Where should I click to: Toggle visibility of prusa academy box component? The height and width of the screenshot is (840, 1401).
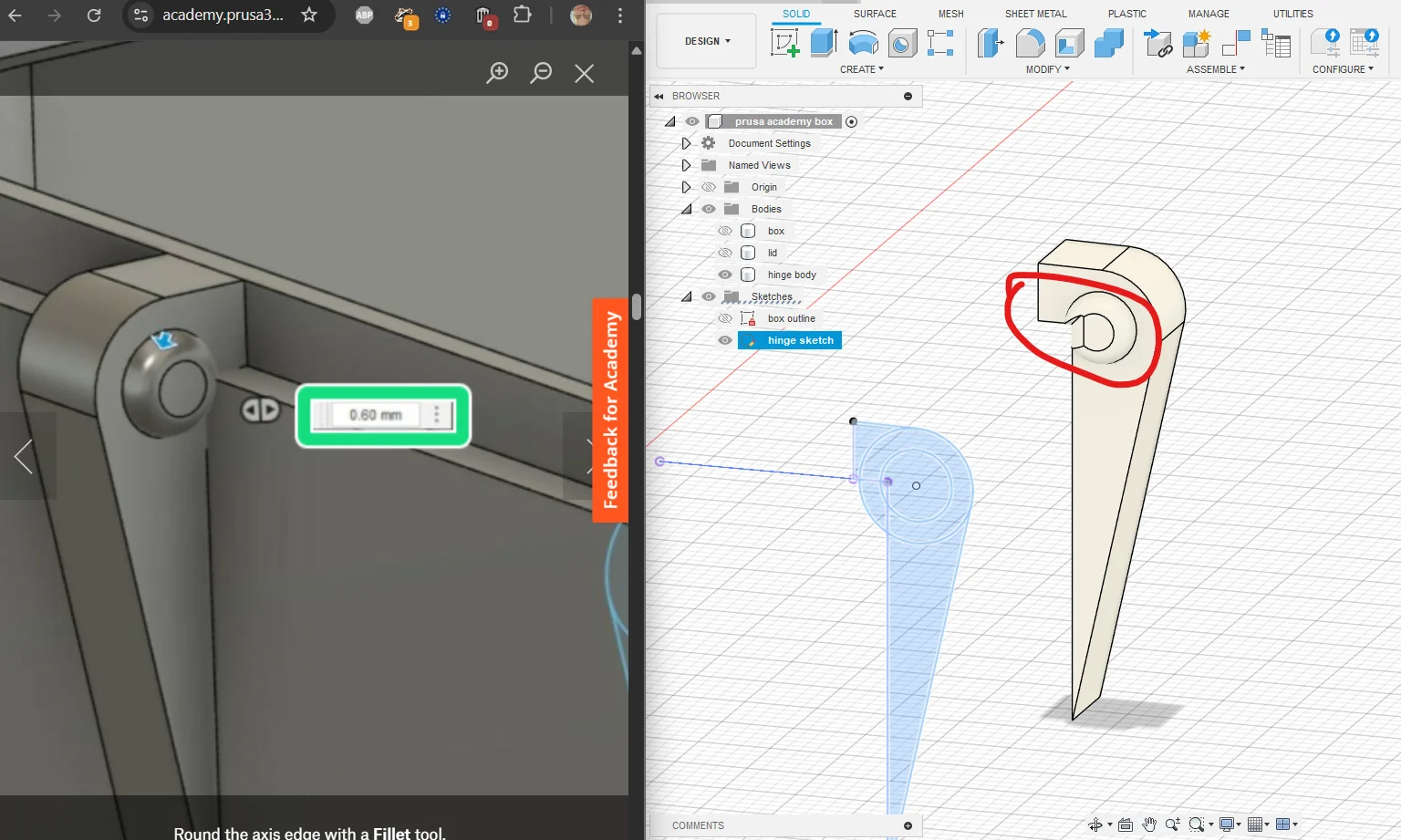(692, 121)
